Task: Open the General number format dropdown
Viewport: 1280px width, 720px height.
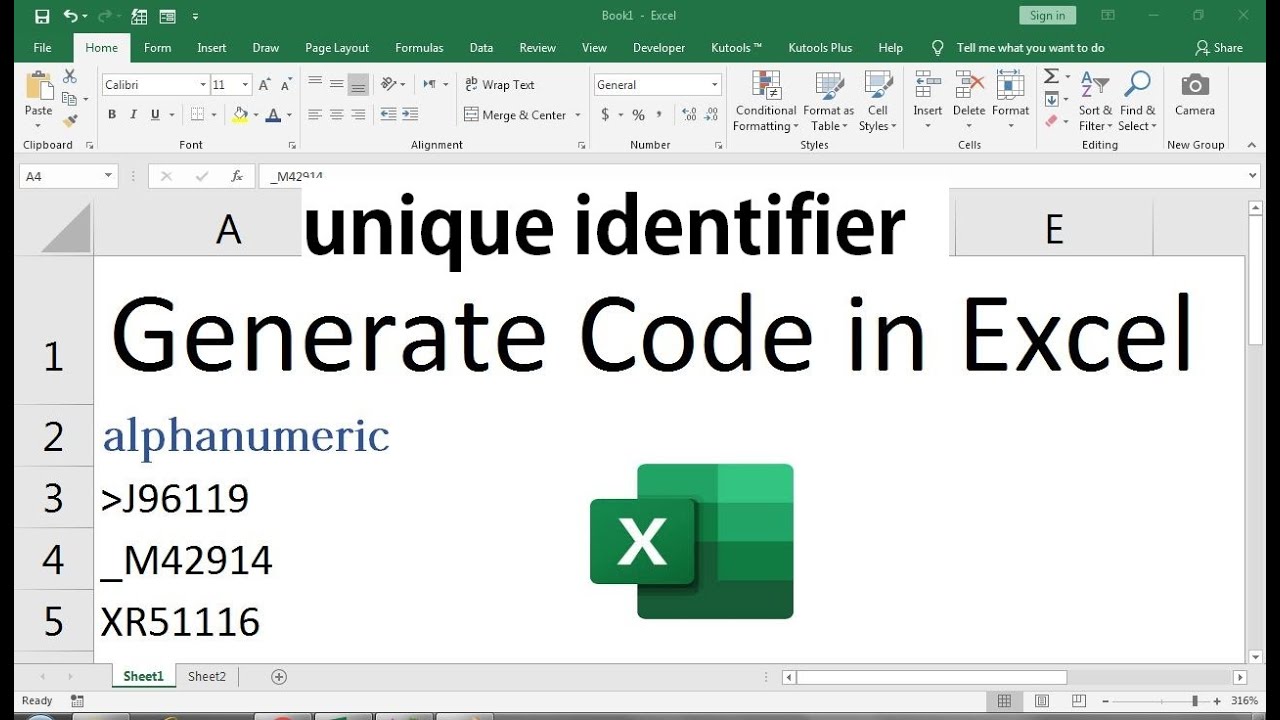Action: point(715,85)
